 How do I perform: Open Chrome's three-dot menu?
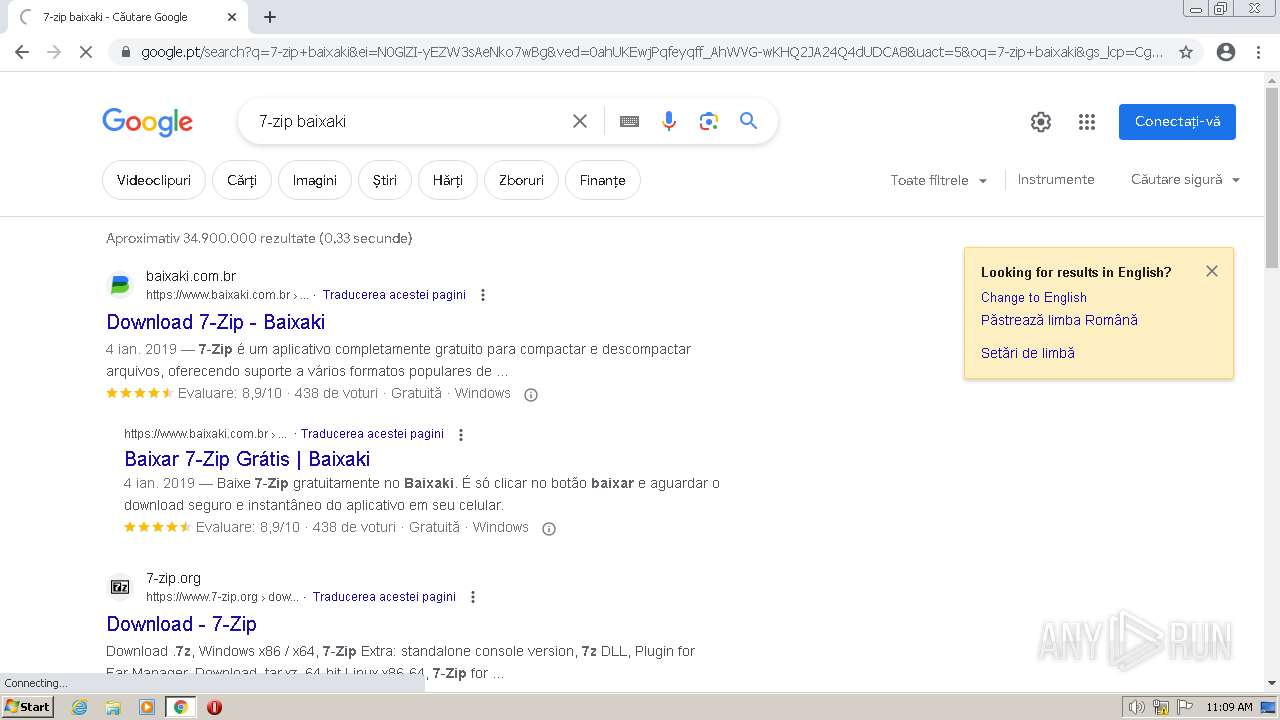pyautogui.click(x=1258, y=52)
